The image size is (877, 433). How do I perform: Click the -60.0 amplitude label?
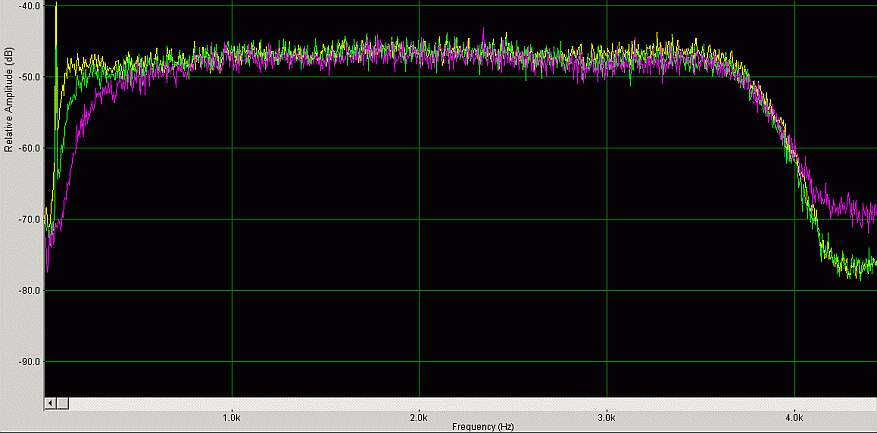click(x=30, y=148)
